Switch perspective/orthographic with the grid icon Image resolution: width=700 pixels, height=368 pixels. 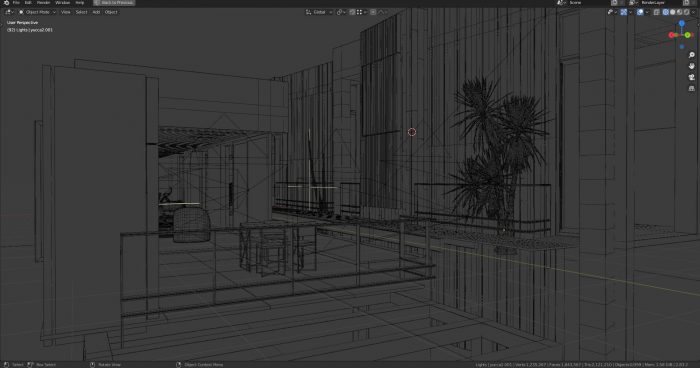(692, 88)
